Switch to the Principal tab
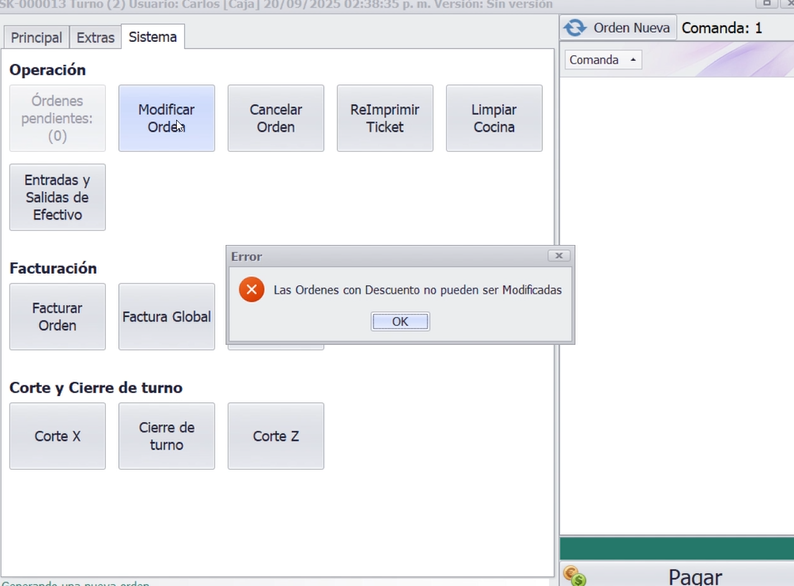794x586 pixels. click(x=36, y=38)
